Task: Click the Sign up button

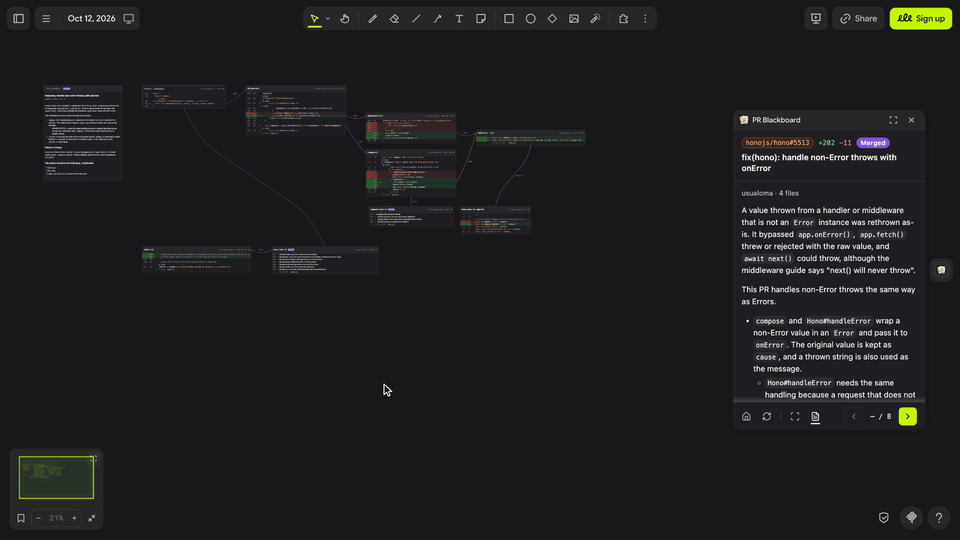Action: coord(921,18)
